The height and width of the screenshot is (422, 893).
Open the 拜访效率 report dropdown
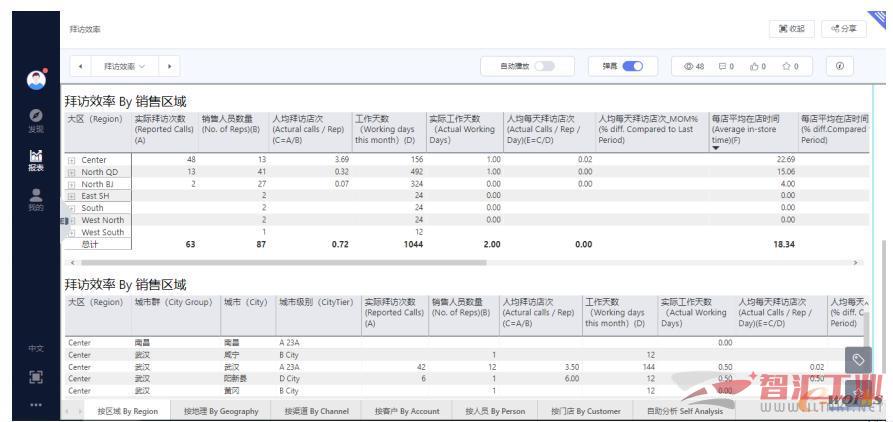[x=125, y=66]
